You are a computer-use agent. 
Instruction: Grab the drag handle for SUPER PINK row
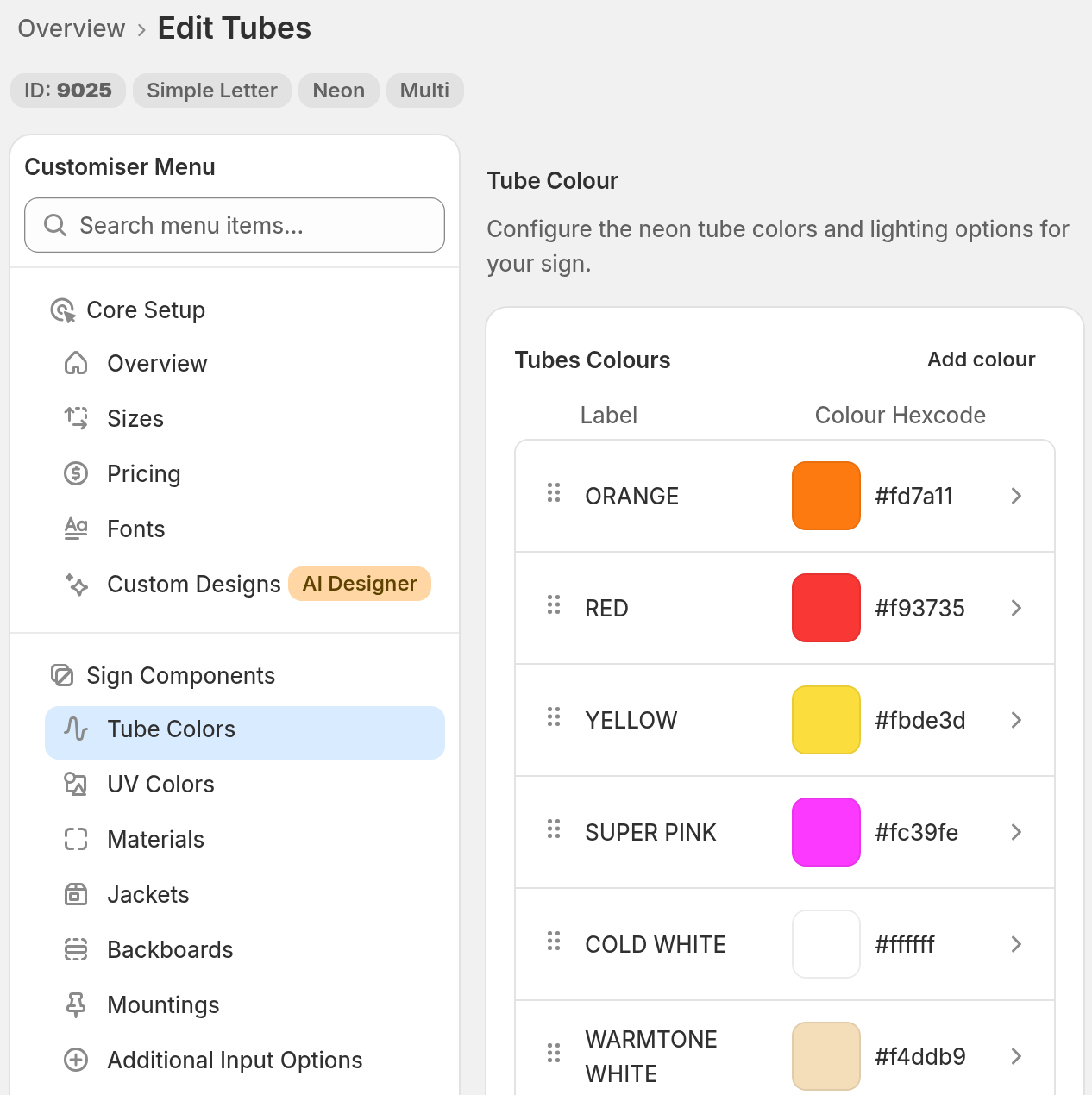554,829
